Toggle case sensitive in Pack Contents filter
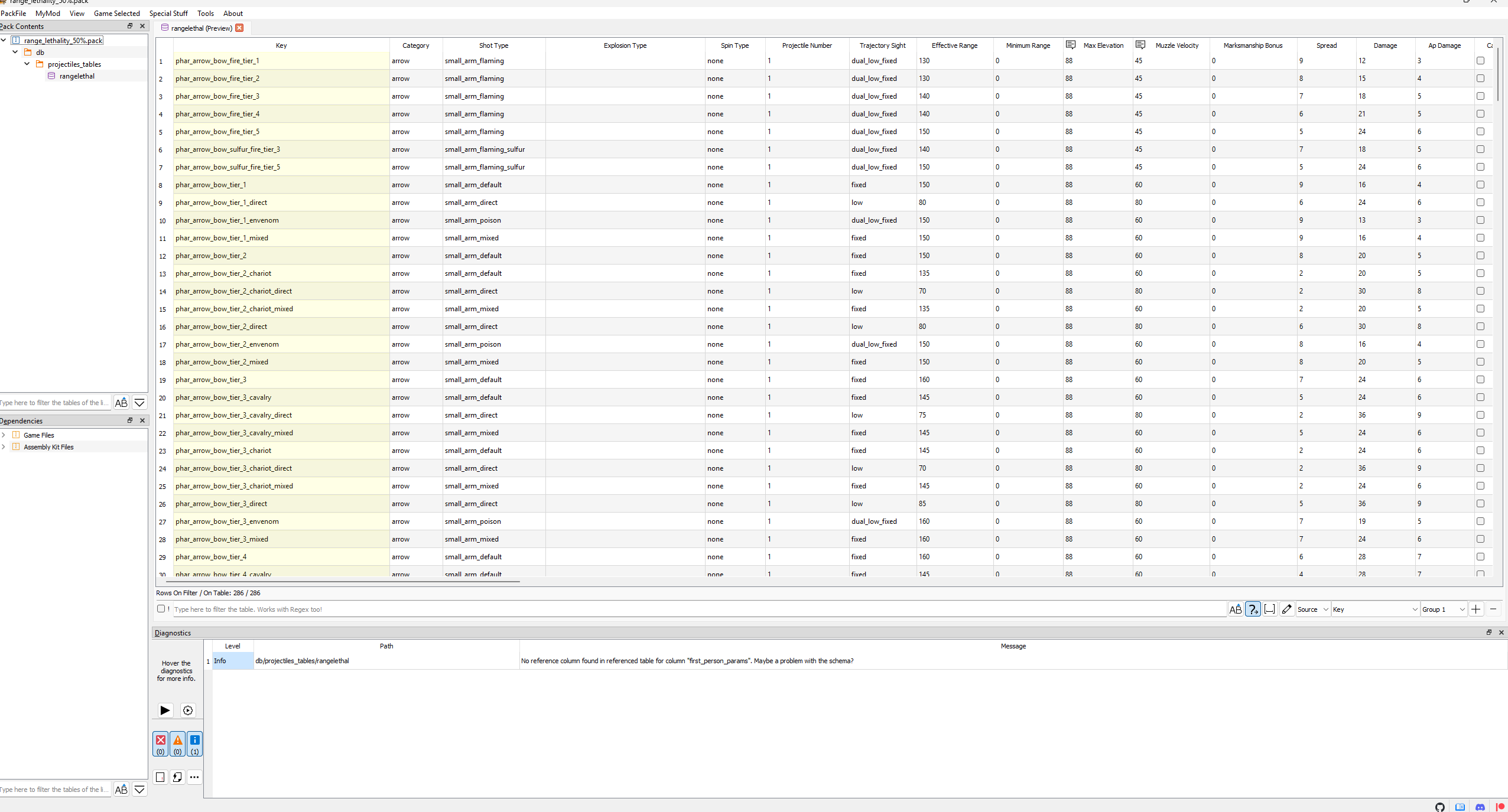The width and height of the screenshot is (1508, 812). click(121, 403)
